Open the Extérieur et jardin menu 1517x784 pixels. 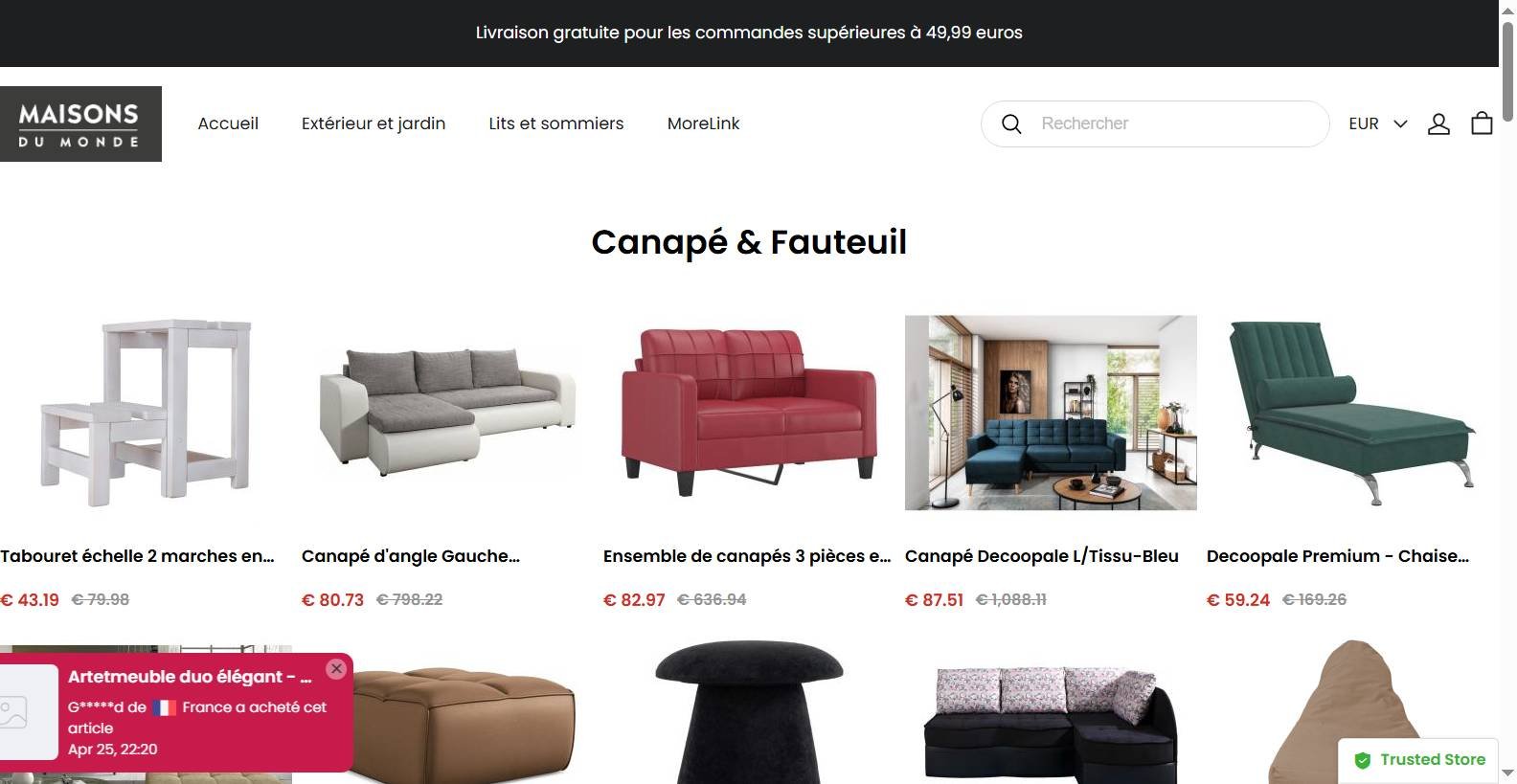(x=374, y=123)
